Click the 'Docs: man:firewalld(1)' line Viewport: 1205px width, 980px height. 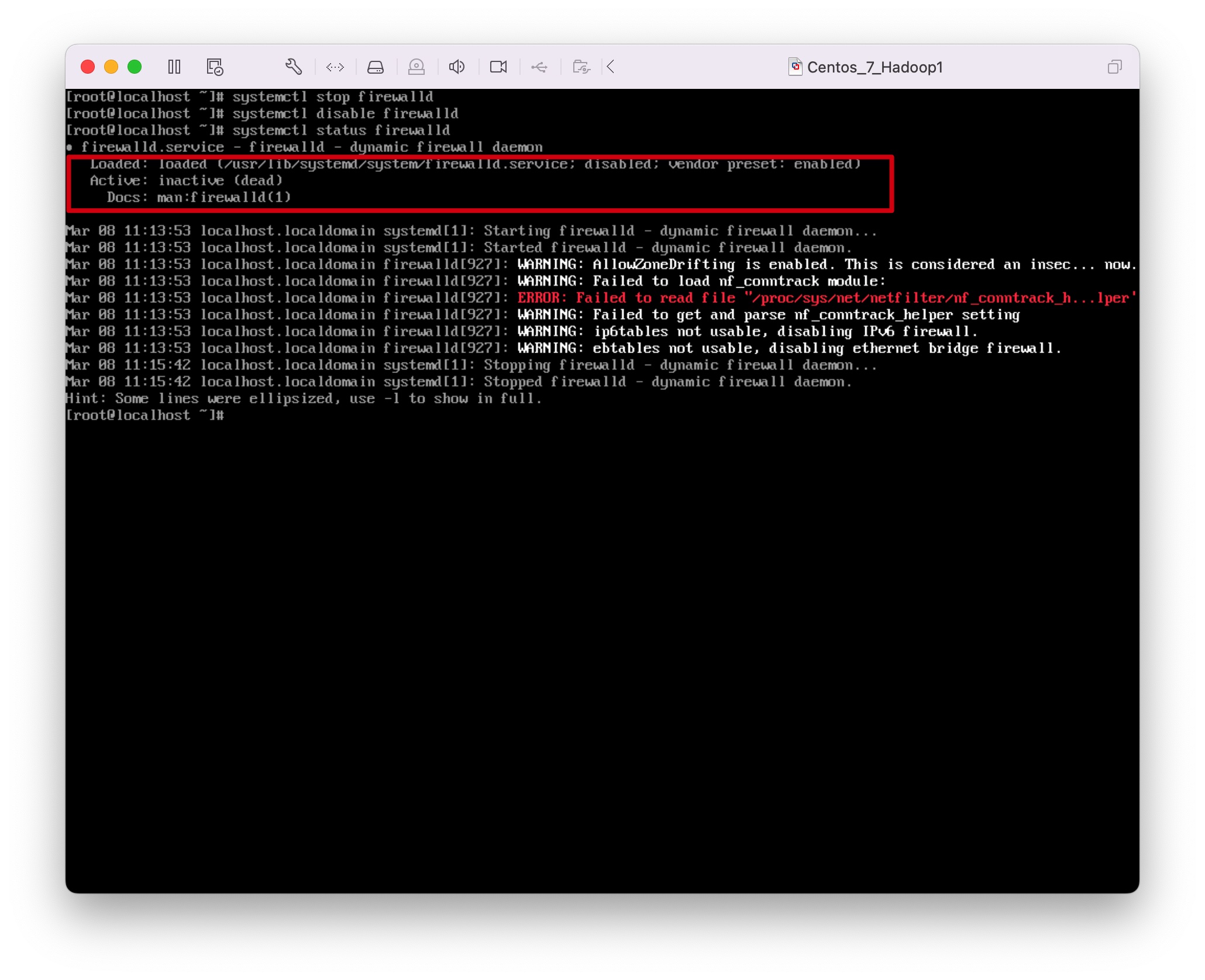(x=199, y=198)
